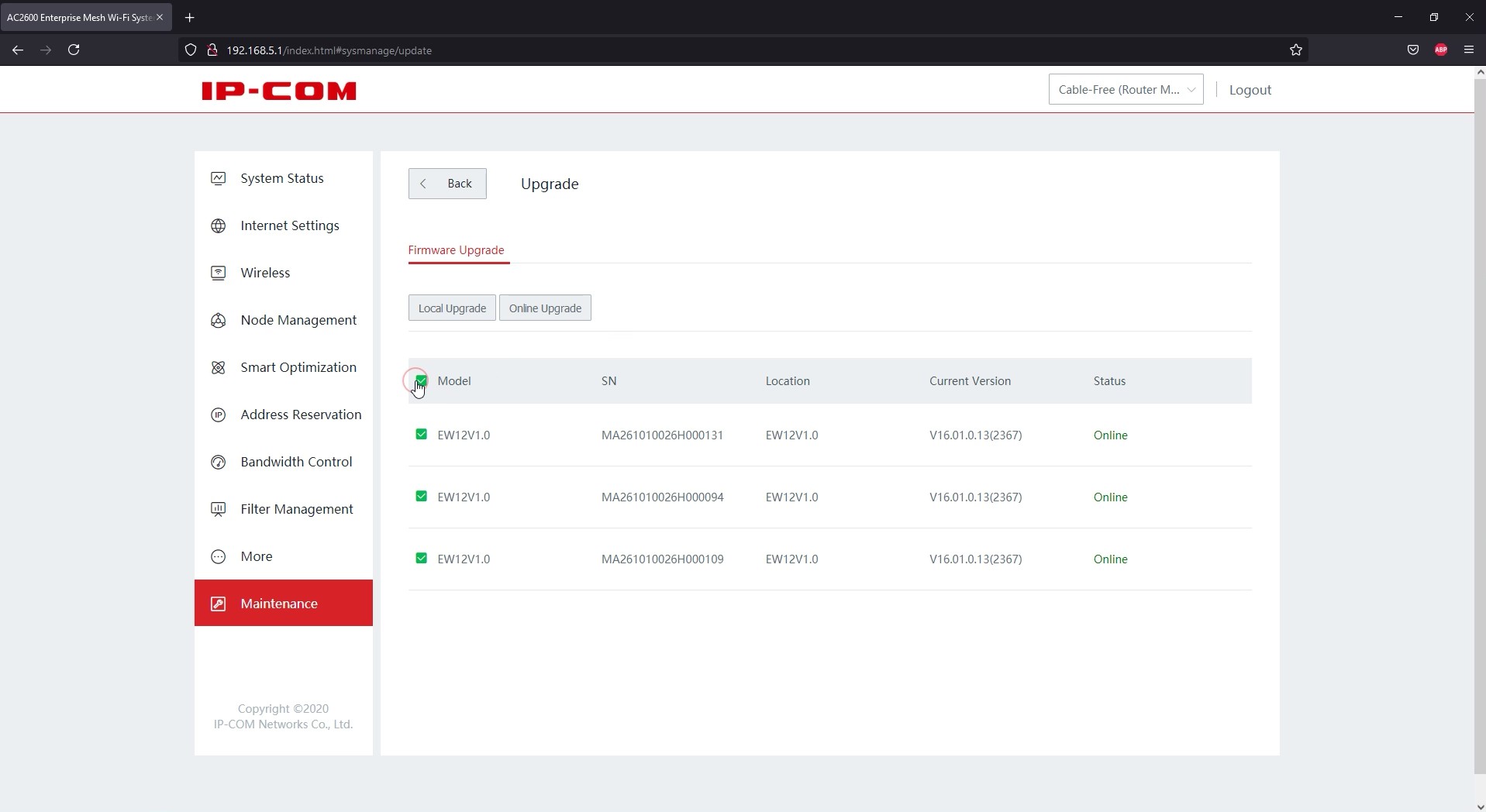Viewport: 1486px width, 812px height.
Task: Click the Filter Management icon
Action: 219,509
